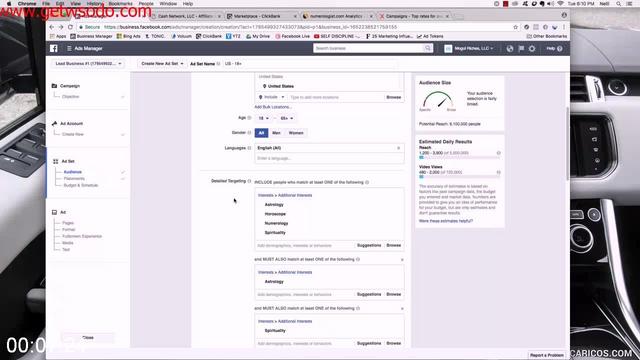The height and width of the screenshot is (360, 640).
Task: Click the Video Views estimate progress bar
Action: click(x=459, y=177)
